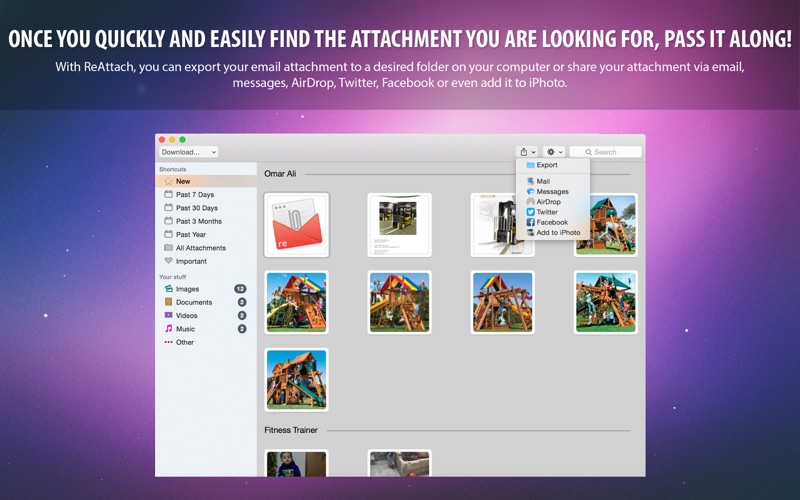Show Other category
800x500 pixels.
[x=206, y=342]
